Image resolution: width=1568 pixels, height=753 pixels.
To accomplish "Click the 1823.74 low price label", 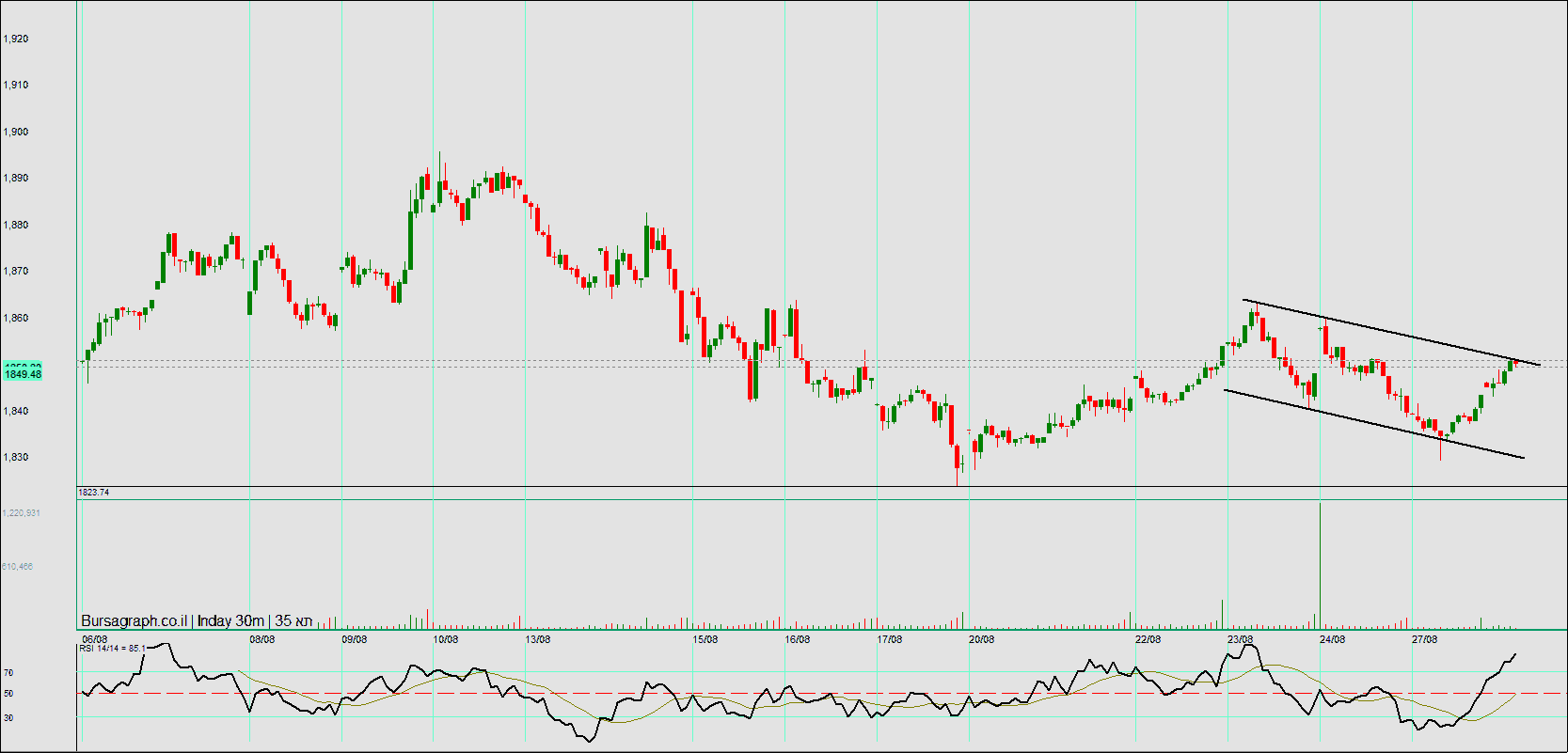I will 94,493.
